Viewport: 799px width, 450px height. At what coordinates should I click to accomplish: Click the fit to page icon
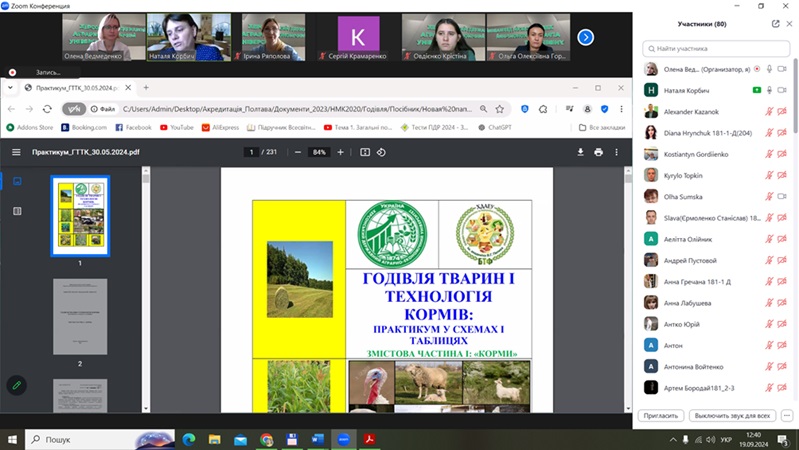[365, 152]
